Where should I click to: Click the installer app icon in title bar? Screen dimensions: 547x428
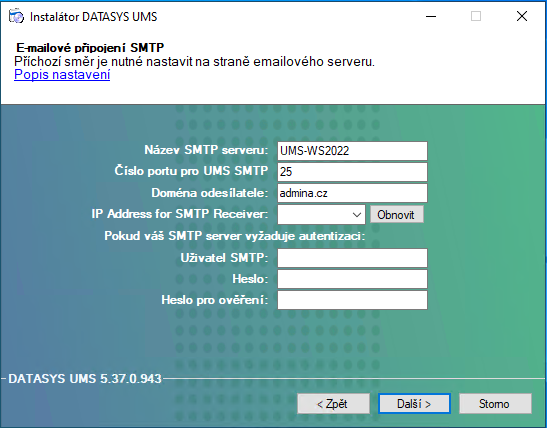16,16
